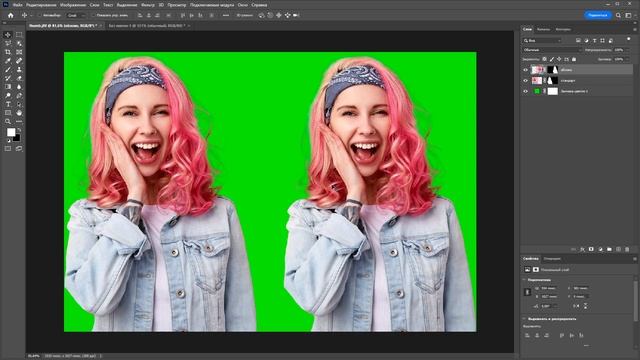
Task: Open the layer filter kind dropdown
Action: coord(543,40)
